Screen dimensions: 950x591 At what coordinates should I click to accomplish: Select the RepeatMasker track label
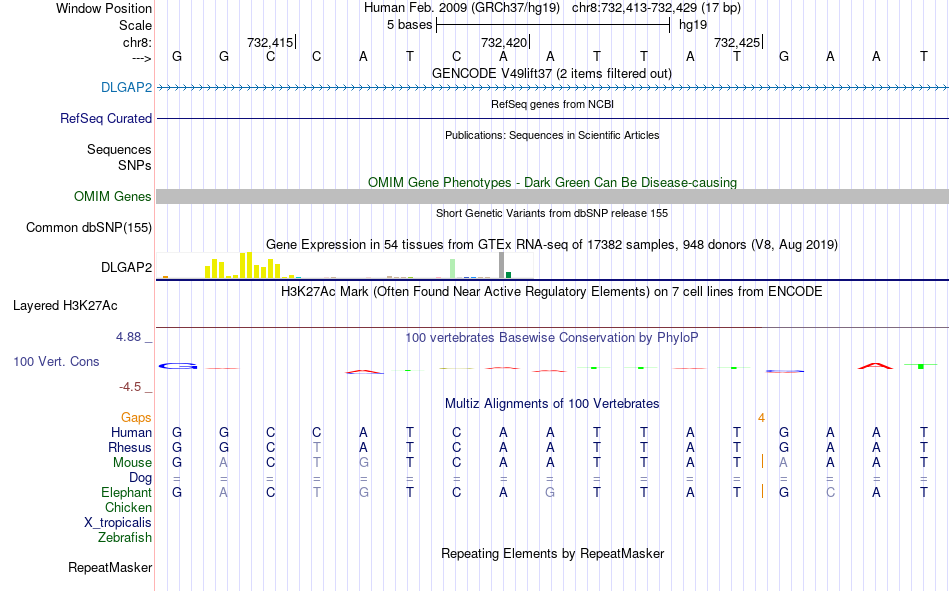(x=110, y=567)
